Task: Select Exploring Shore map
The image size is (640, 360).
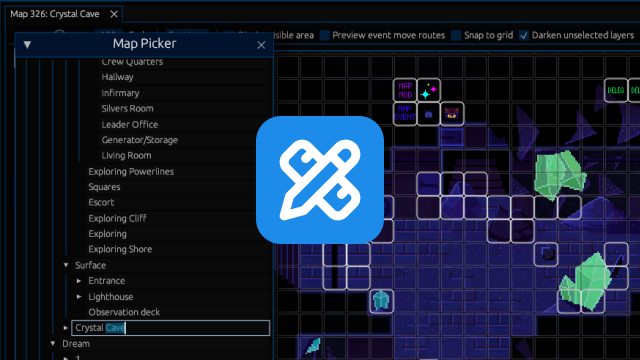Action: click(x=120, y=249)
